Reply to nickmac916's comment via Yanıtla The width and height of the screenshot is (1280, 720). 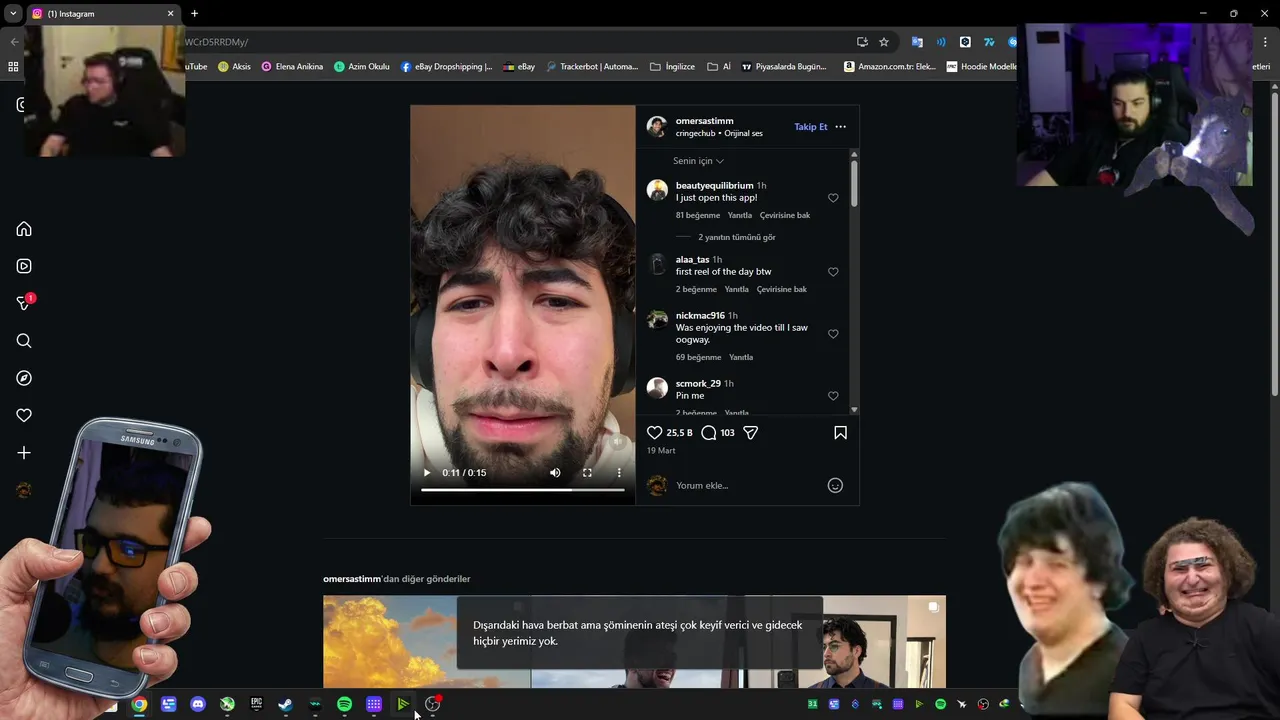coord(741,357)
